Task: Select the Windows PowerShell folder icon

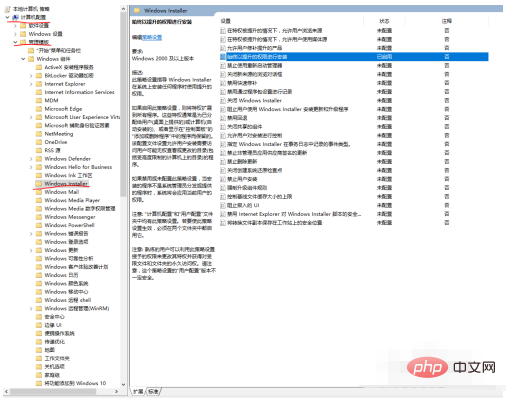Action: (39, 225)
